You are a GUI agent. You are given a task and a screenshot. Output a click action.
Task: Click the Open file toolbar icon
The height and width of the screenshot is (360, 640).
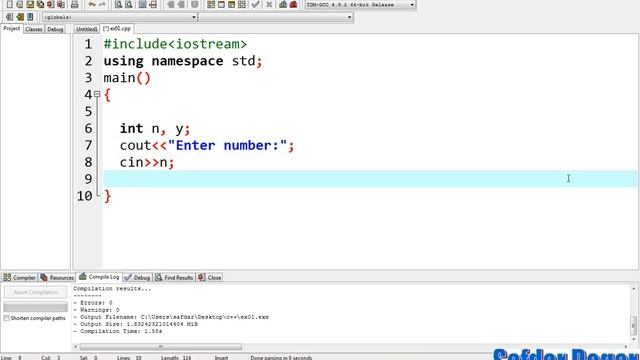point(20,4)
